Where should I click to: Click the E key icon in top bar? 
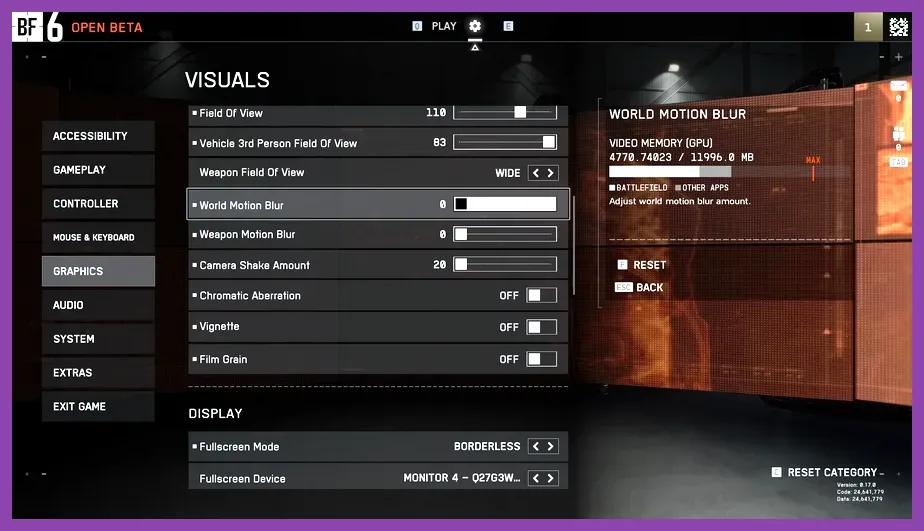coord(508,26)
